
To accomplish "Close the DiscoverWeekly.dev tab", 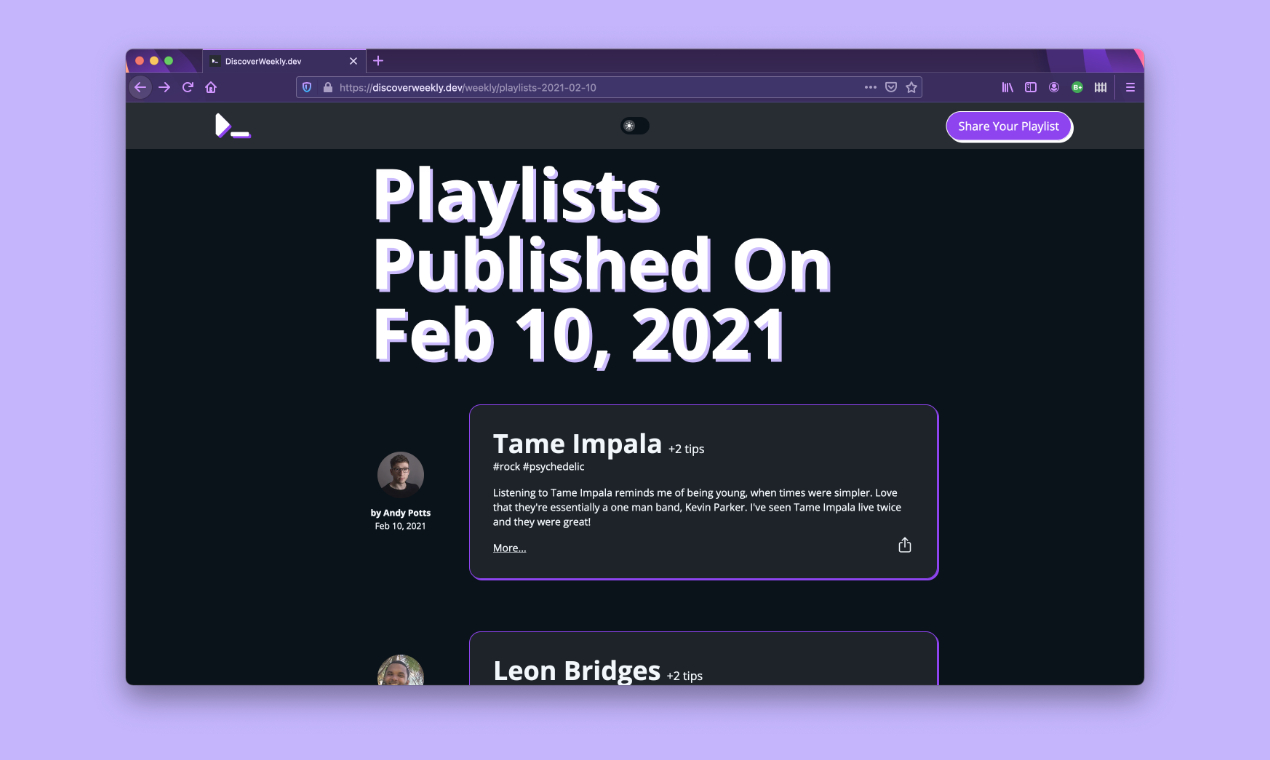I will click(x=353, y=61).
